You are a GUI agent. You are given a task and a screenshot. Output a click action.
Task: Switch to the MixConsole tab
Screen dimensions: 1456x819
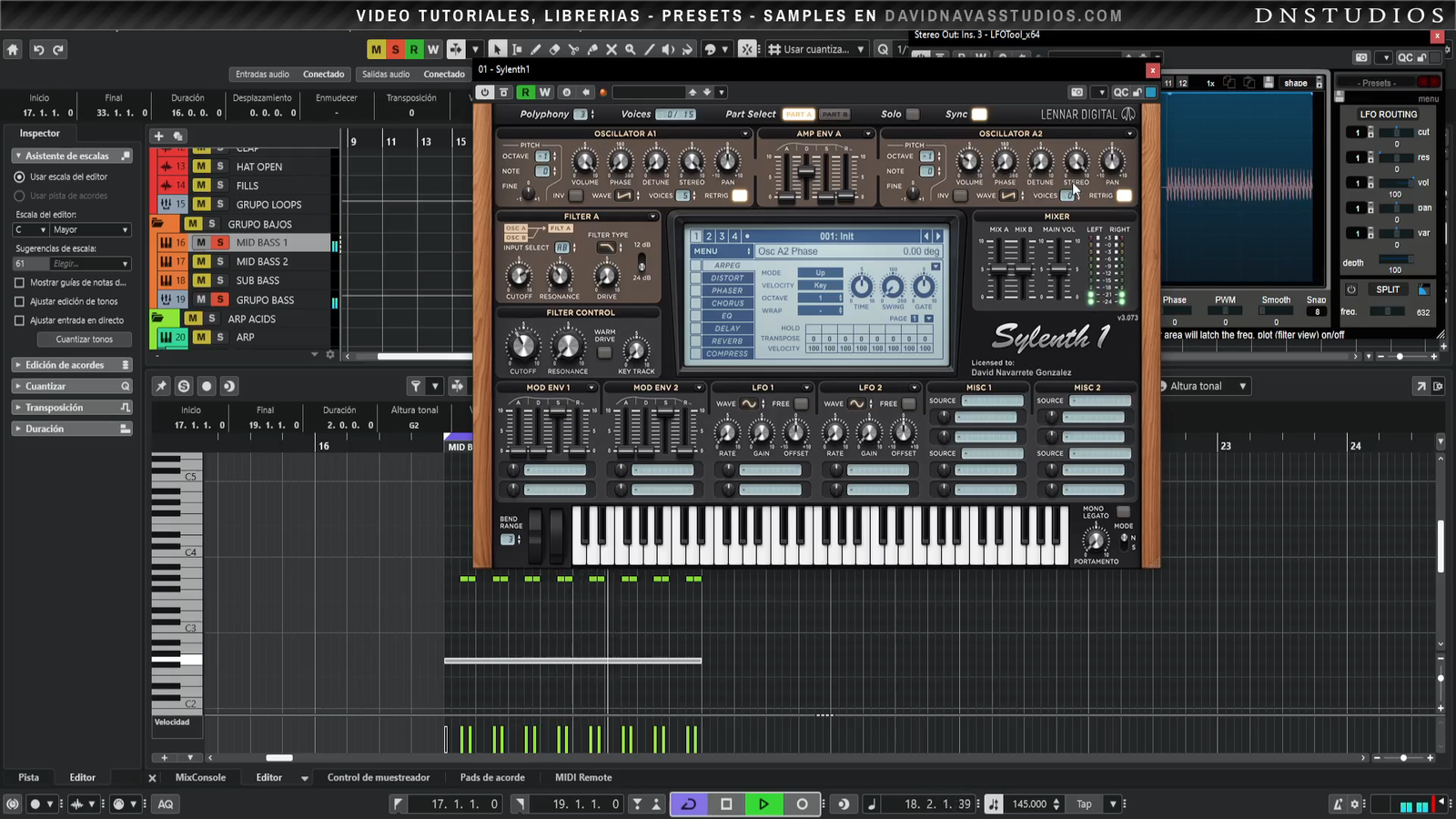(200, 778)
